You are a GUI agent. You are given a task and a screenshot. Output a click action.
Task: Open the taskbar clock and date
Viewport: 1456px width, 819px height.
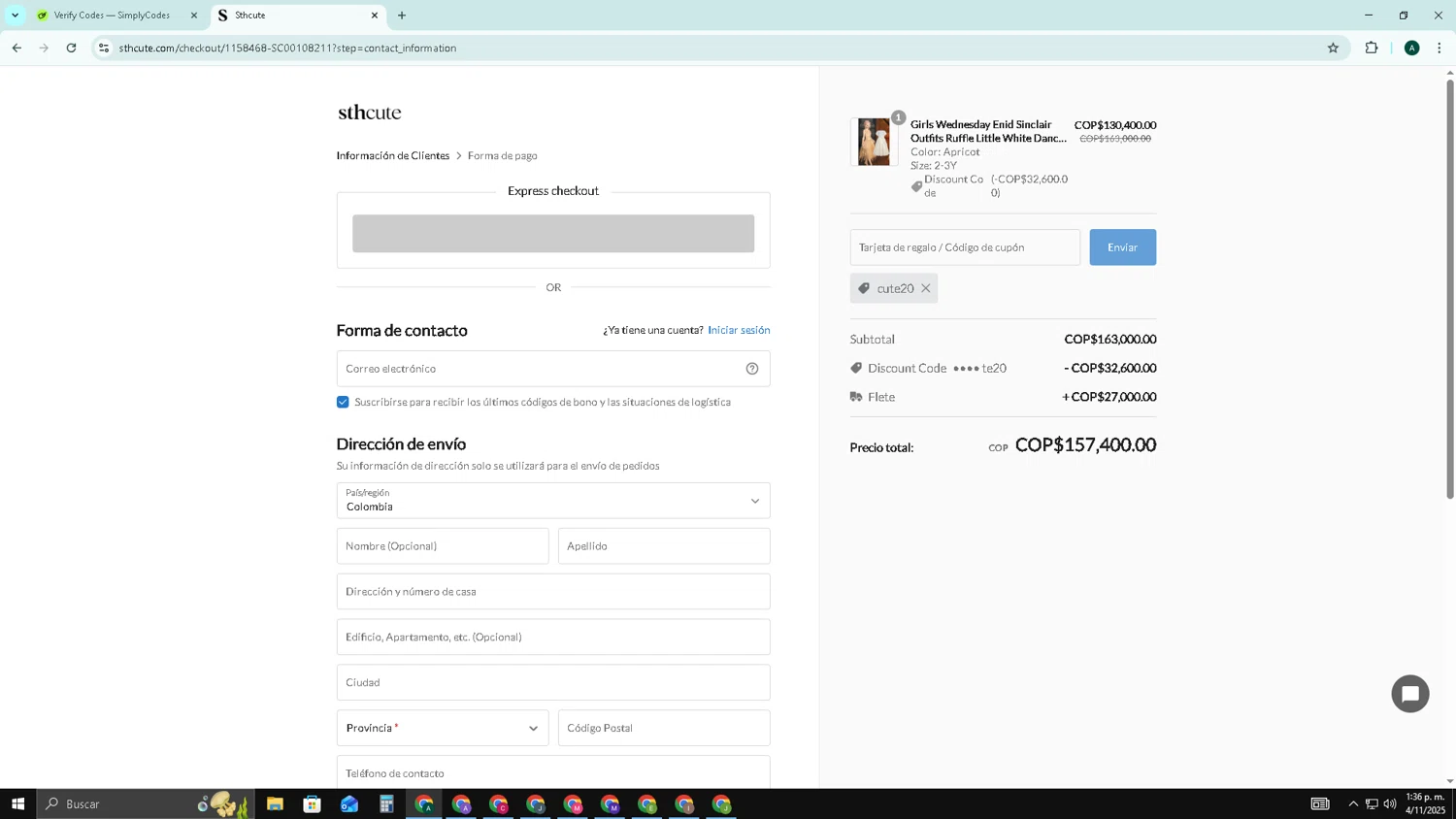pyautogui.click(x=1425, y=803)
